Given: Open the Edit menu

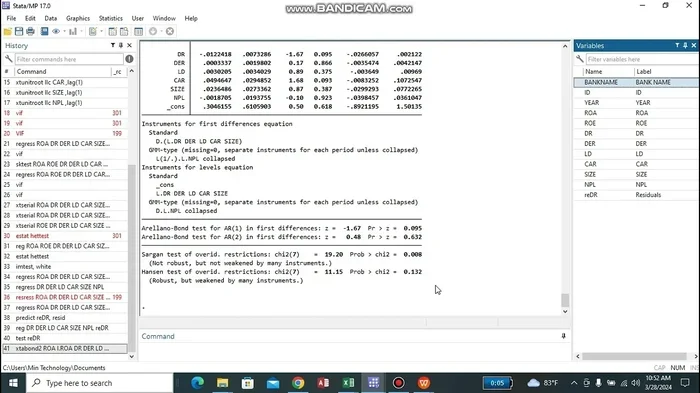Looking at the screenshot, I should coord(30,18).
